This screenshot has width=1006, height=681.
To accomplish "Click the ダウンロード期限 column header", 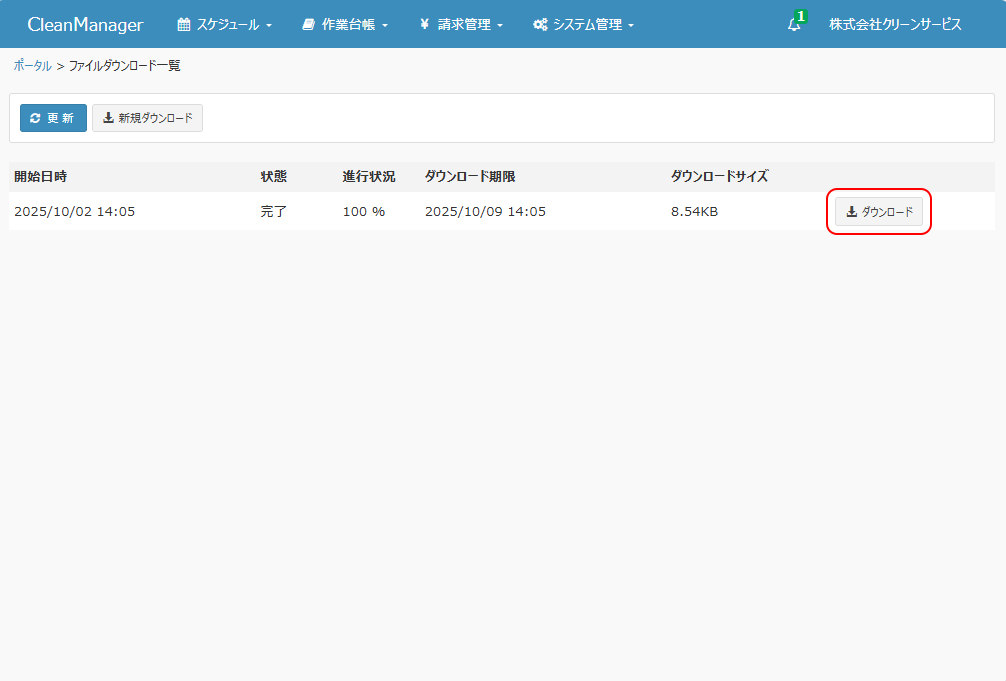I will pos(470,177).
